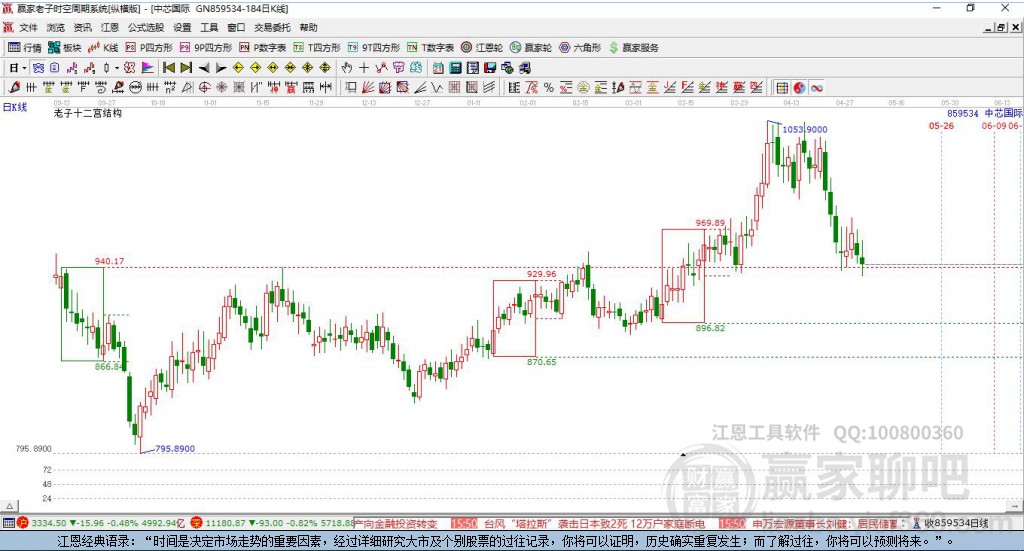Viewport: 1024px width, 551px height.
Task: Click the up-arrow scroll button at bottom-left
Action: (x=9, y=506)
